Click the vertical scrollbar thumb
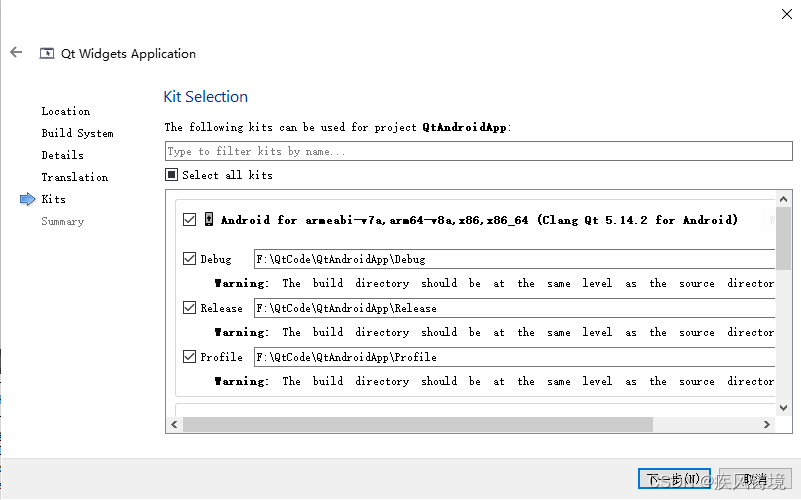The image size is (801, 500). 784,238
